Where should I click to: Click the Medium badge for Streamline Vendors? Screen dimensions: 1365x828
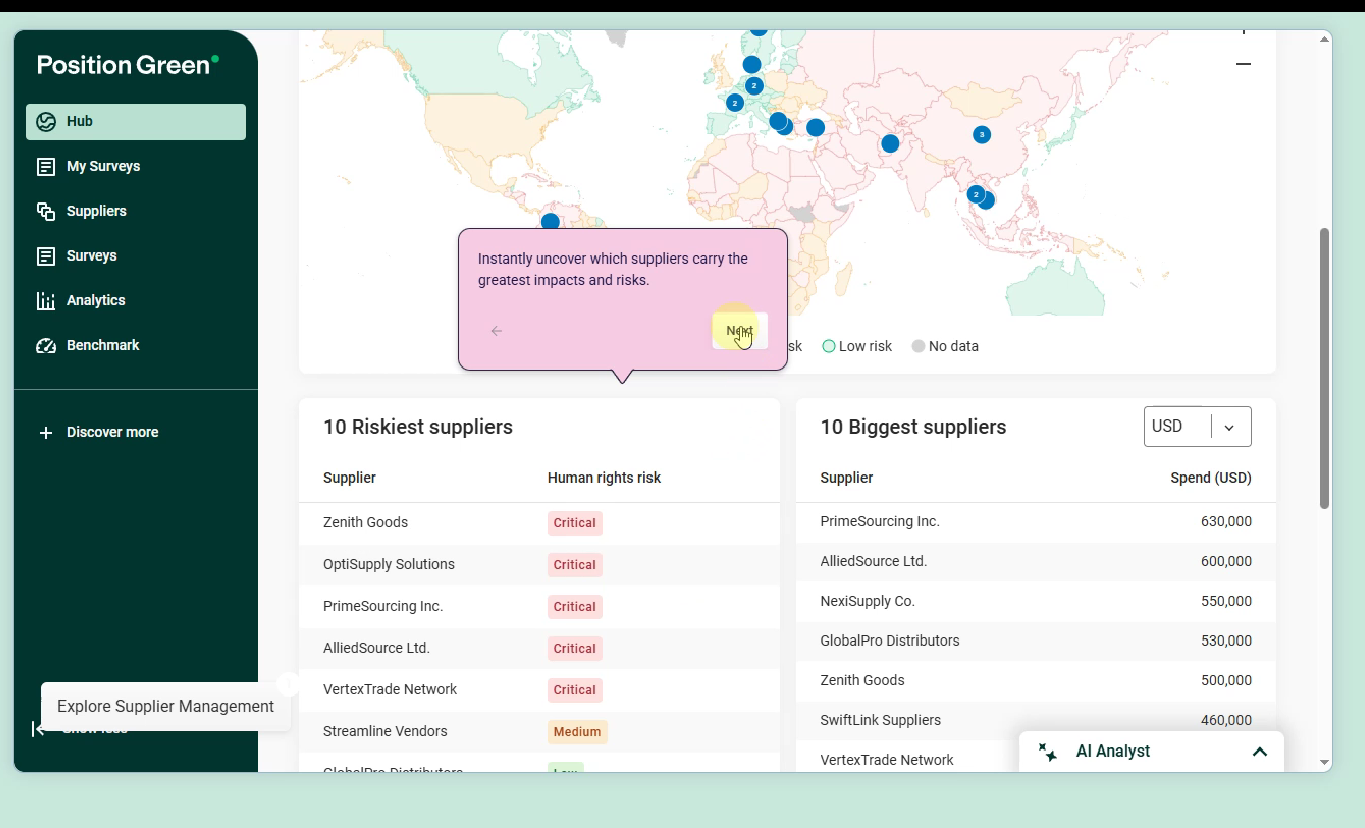(x=577, y=732)
